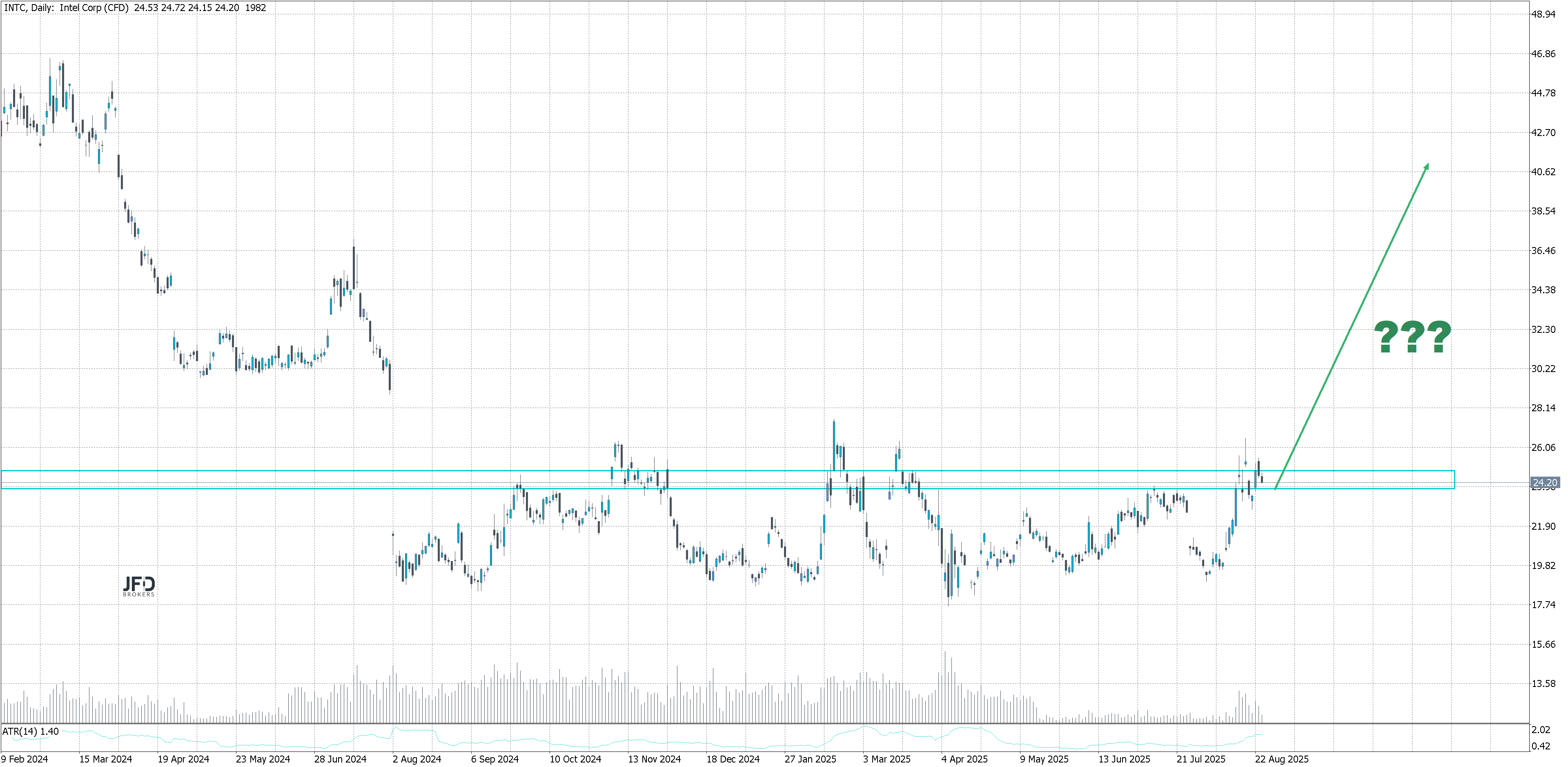Click the INTC Daily Intel Corp chart title
The image size is (1568, 767).
[135, 8]
